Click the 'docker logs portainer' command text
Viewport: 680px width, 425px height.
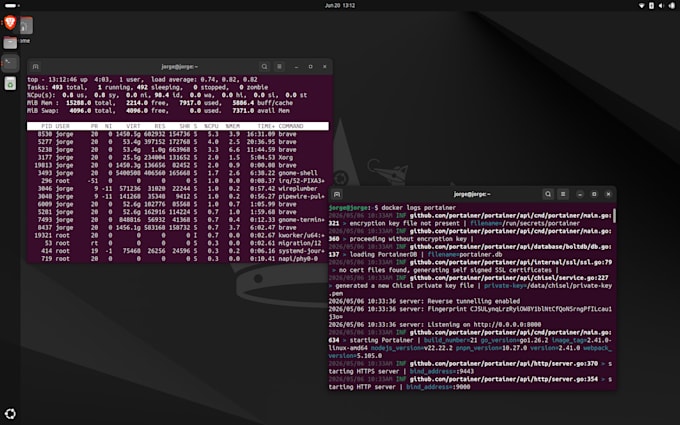click(418, 208)
